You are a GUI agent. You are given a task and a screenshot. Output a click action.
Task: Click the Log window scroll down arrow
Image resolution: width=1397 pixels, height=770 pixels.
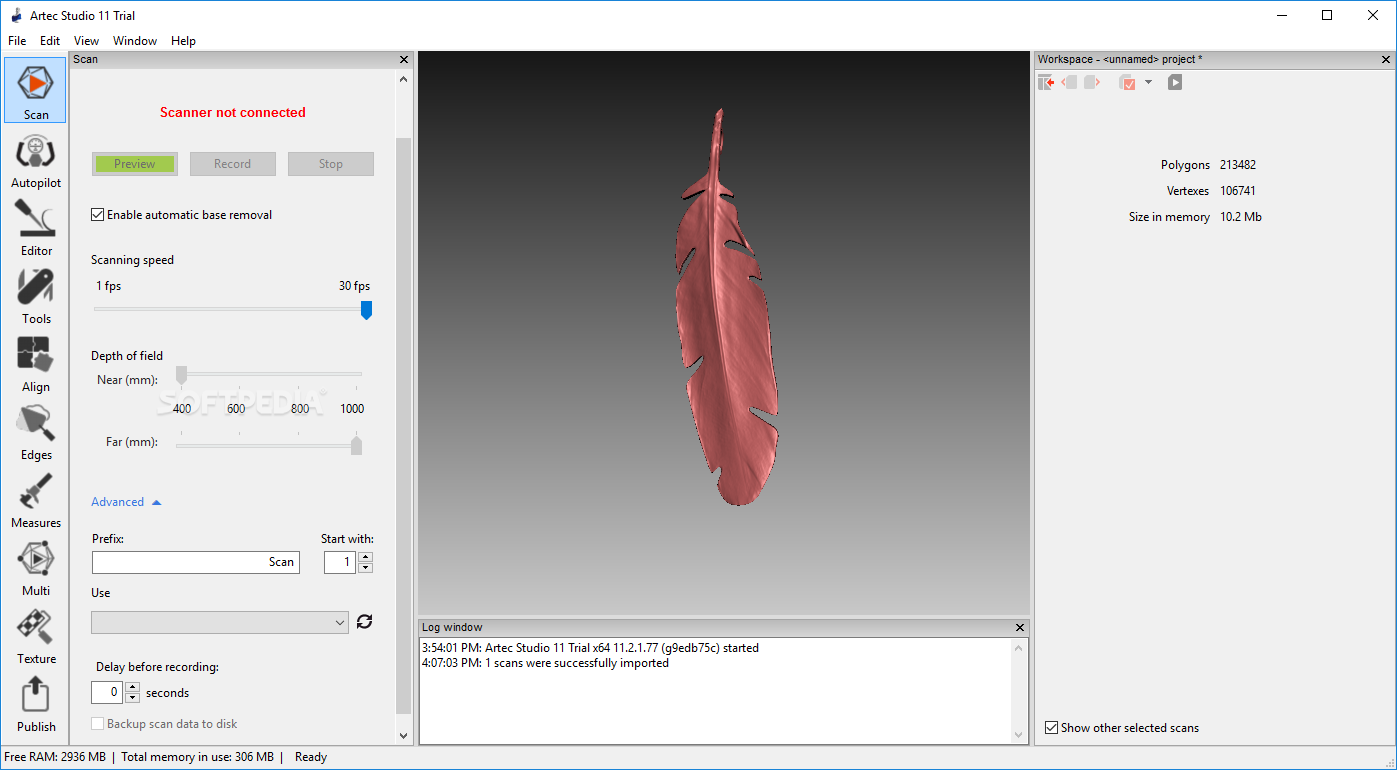coord(1020,735)
